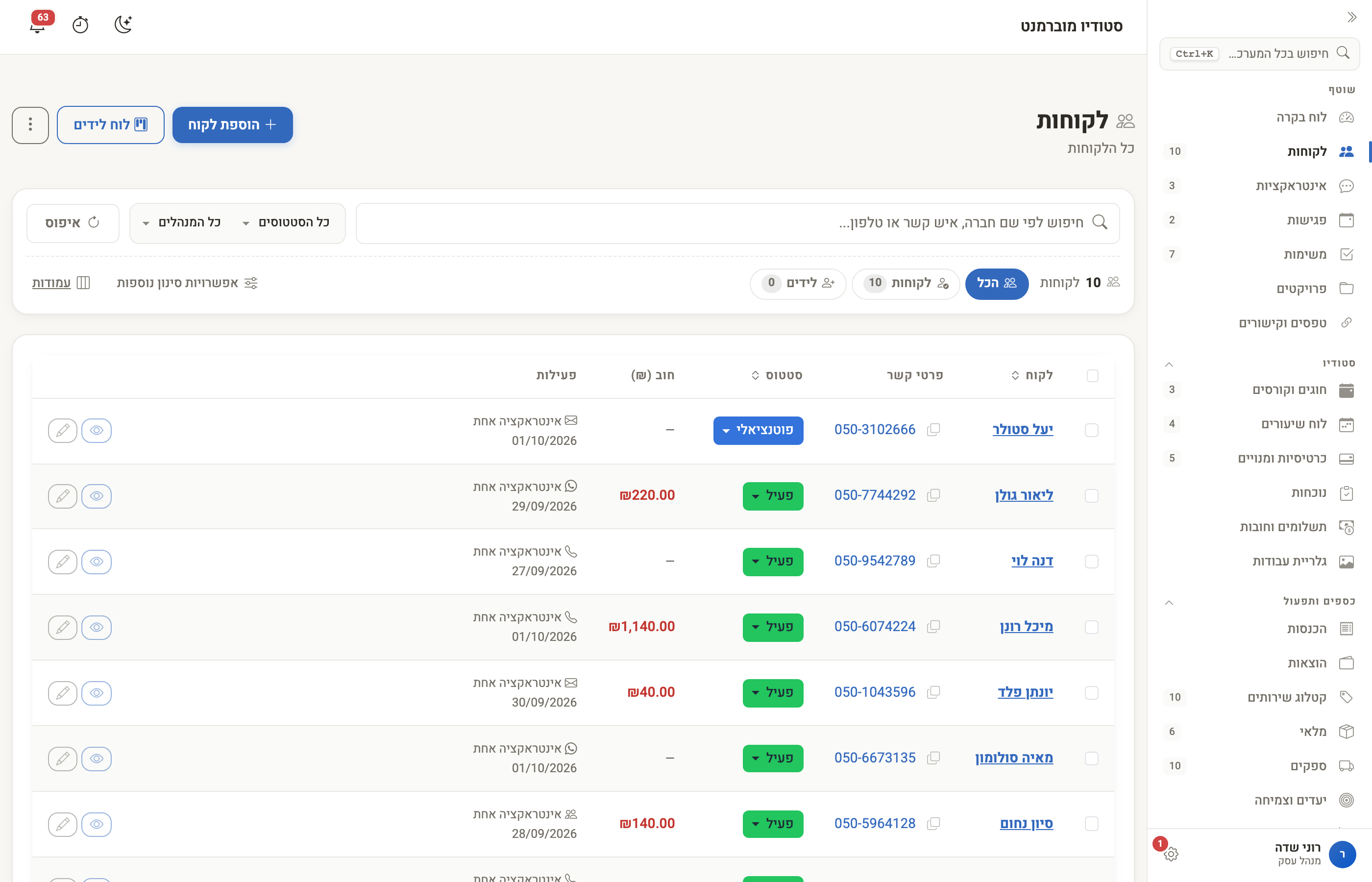The image size is (1372, 882).
Task: Click the הוספת לקוח button
Action: [x=232, y=125]
